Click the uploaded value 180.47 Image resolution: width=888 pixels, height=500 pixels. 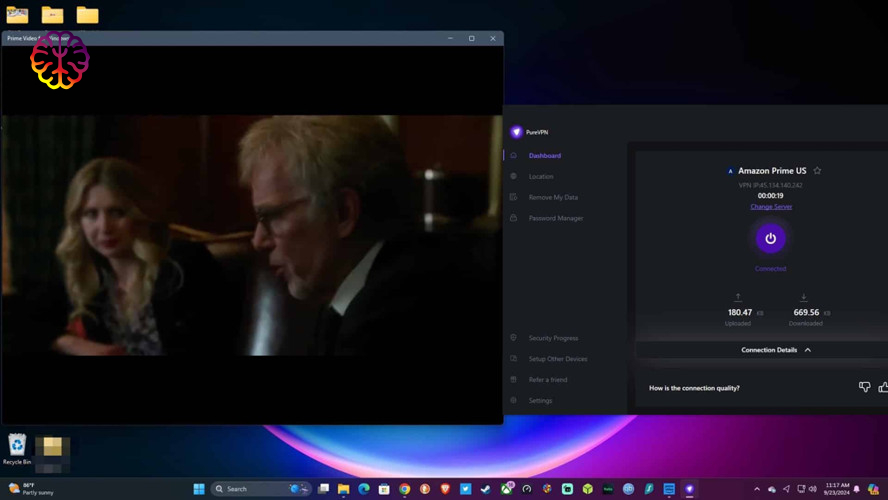(x=740, y=313)
